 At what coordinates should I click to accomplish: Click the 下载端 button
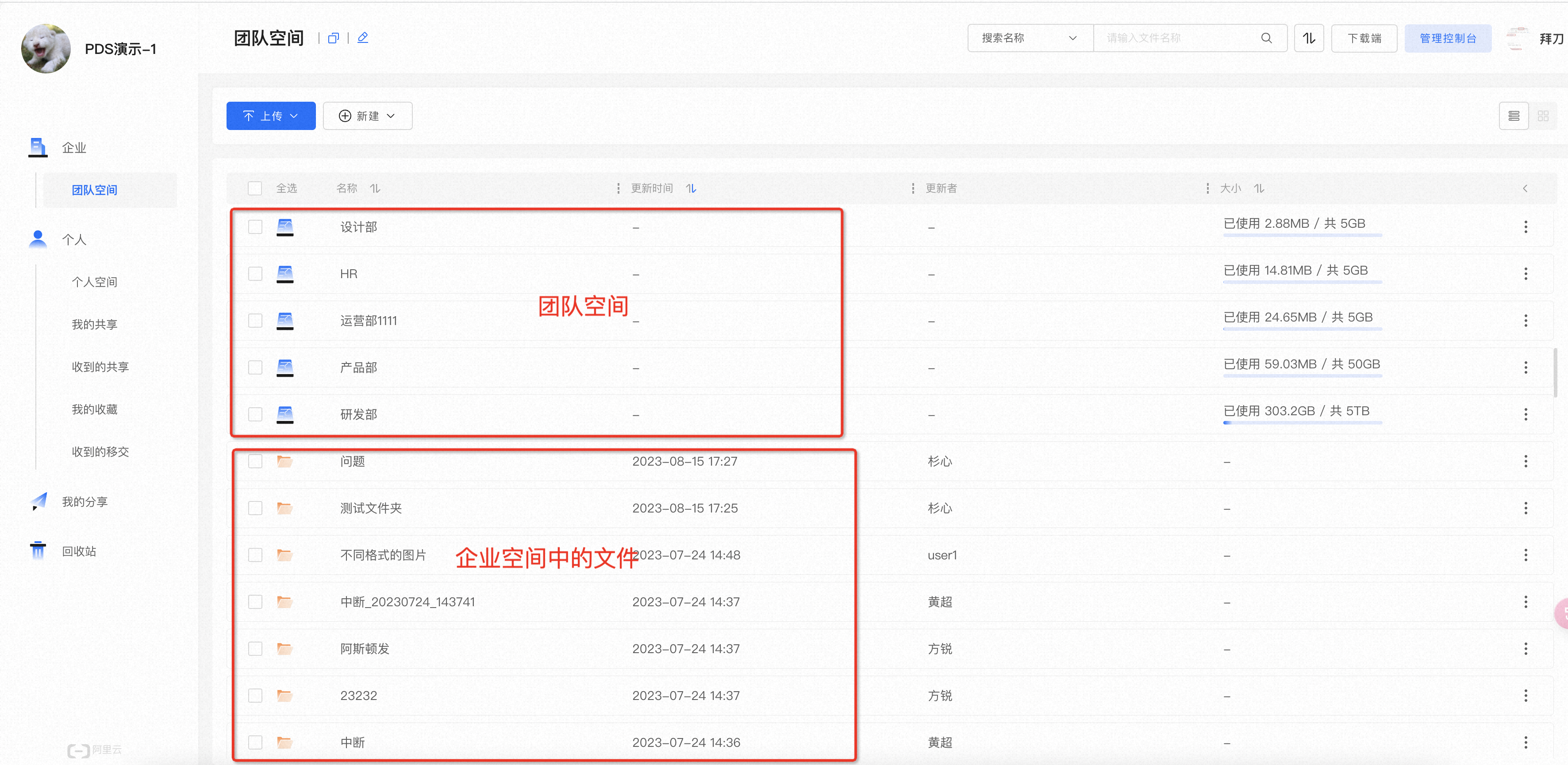click(x=1364, y=38)
